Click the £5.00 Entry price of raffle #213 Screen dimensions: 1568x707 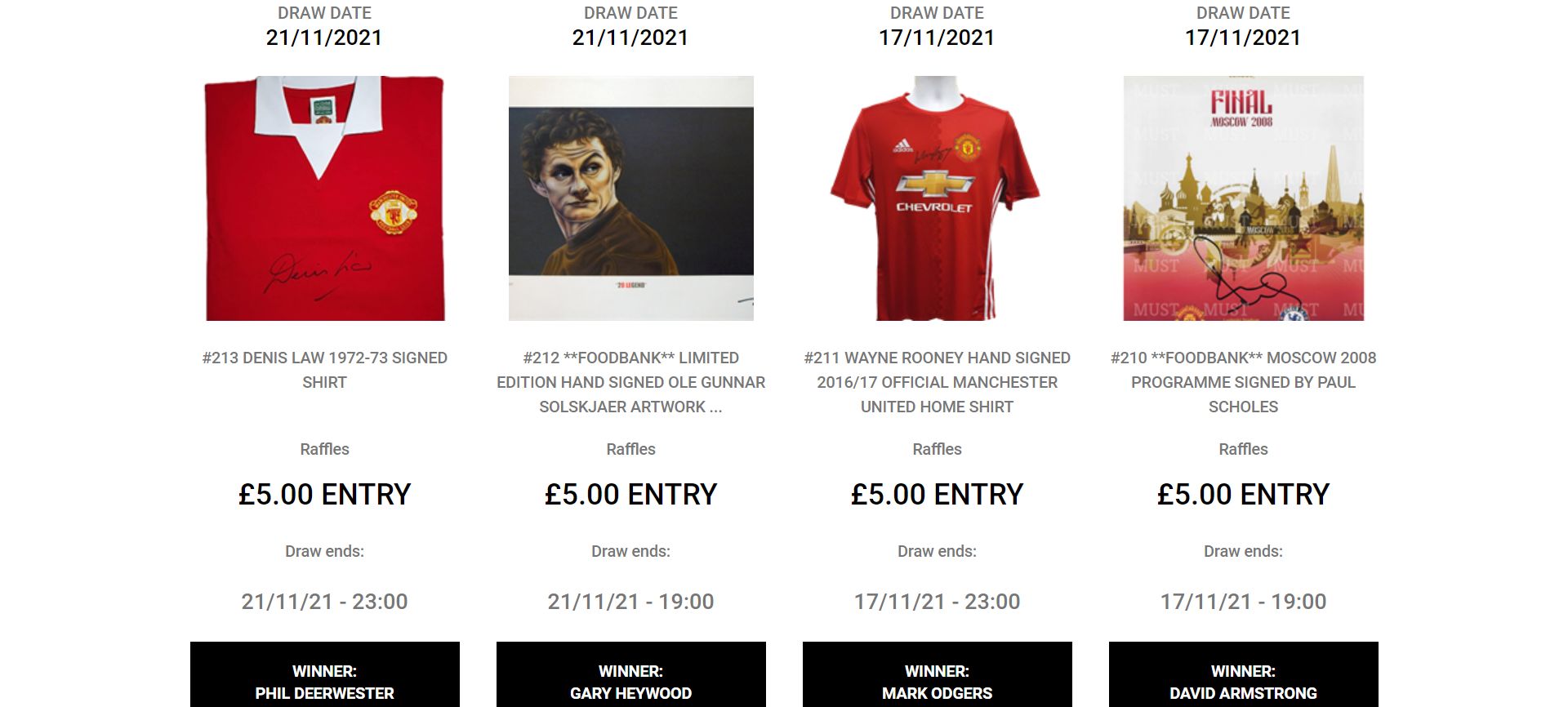pos(324,494)
